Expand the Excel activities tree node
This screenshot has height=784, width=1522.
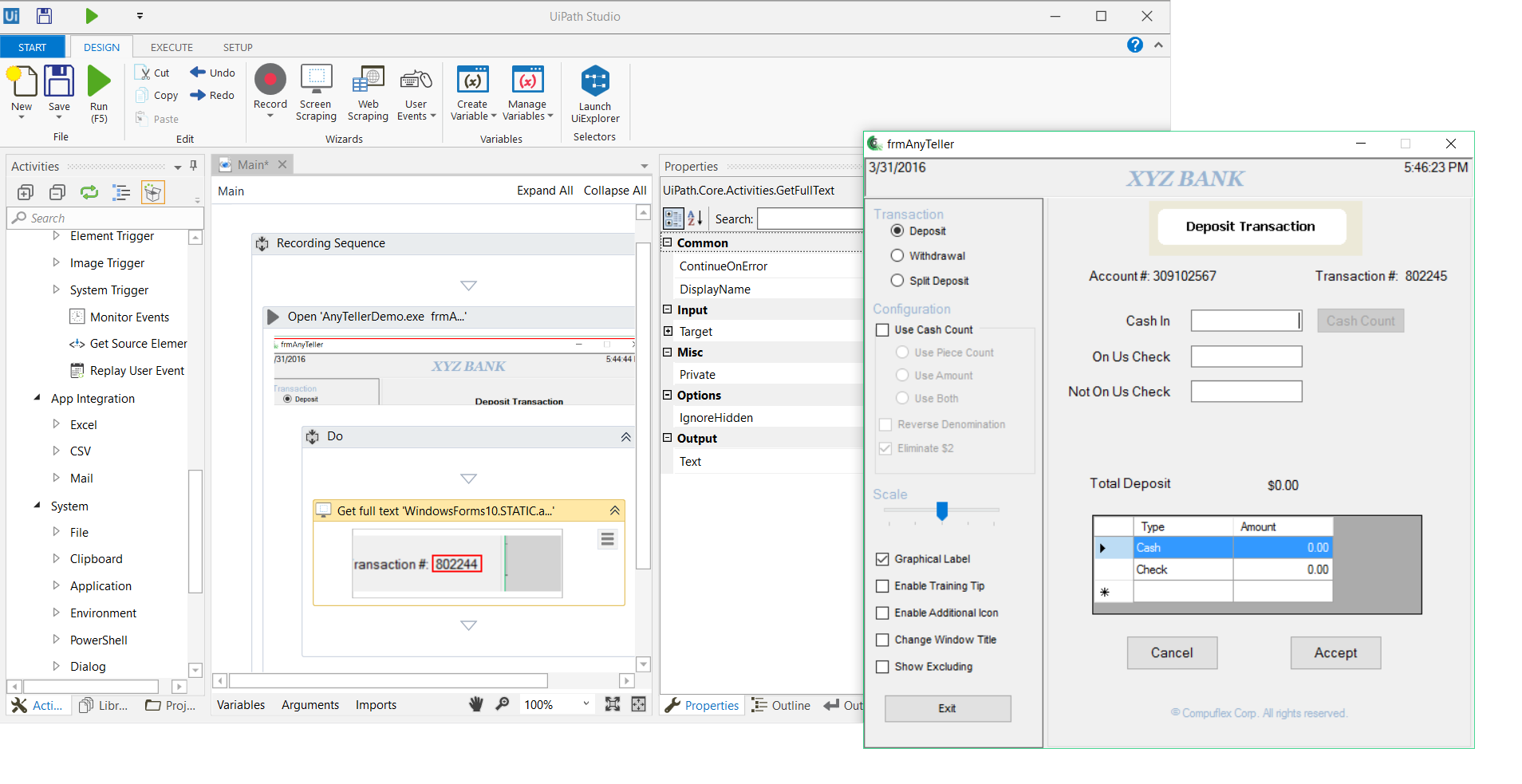click(x=56, y=424)
